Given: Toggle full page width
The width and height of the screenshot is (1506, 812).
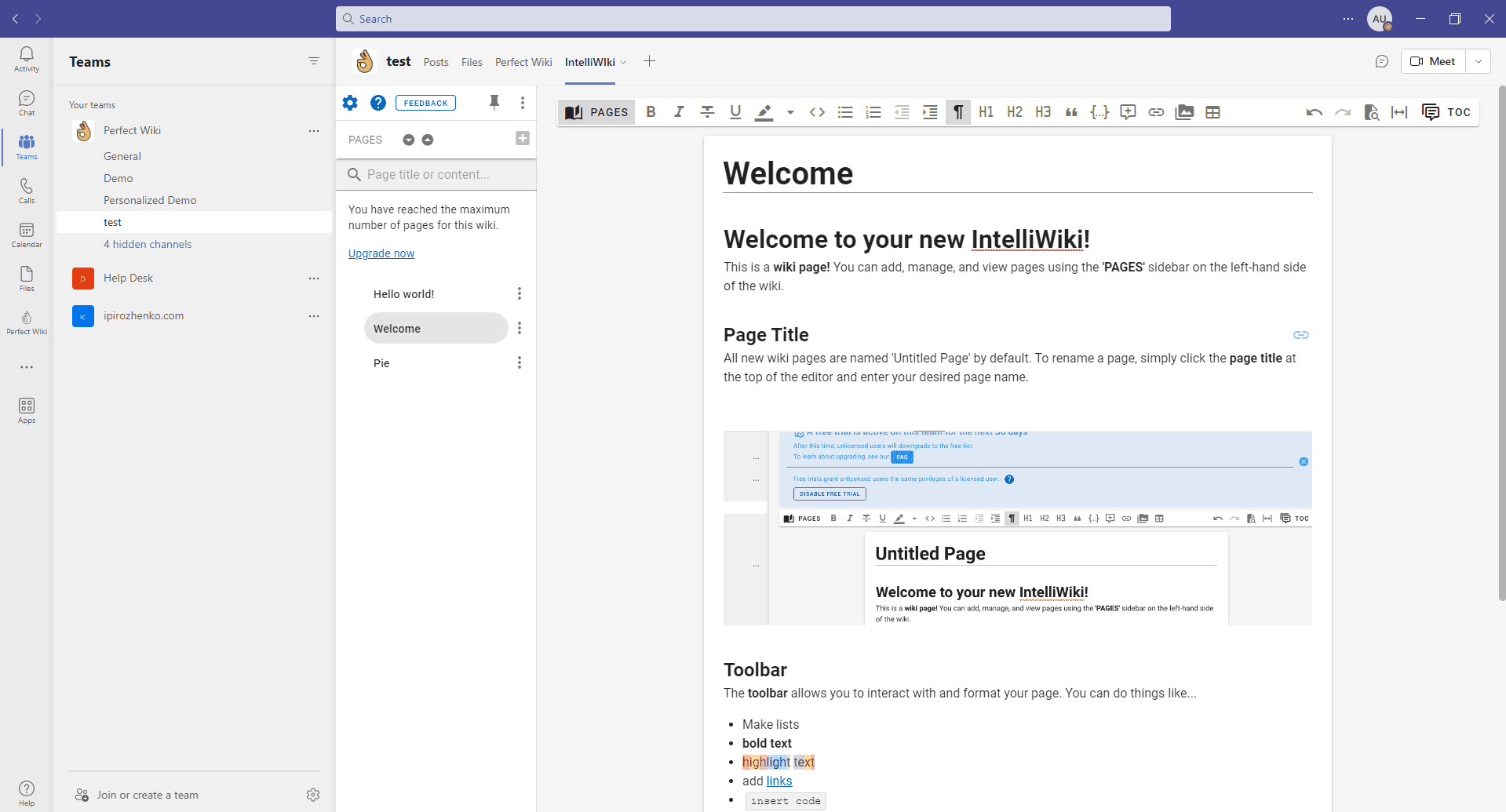Looking at the screenshot, I should [1399, 112].
